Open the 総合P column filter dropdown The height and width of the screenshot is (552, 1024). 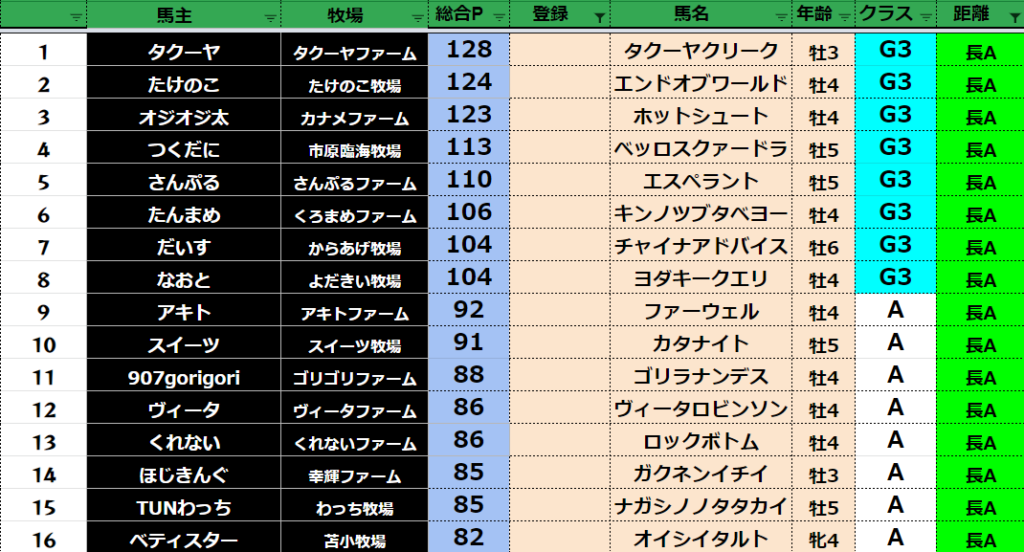[x=498, y=16]
